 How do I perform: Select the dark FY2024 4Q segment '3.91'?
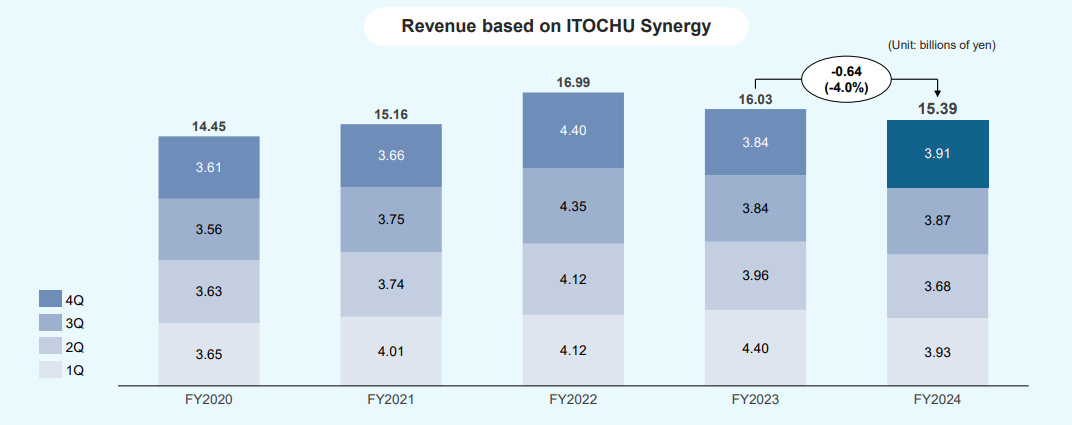coord(938,154)
